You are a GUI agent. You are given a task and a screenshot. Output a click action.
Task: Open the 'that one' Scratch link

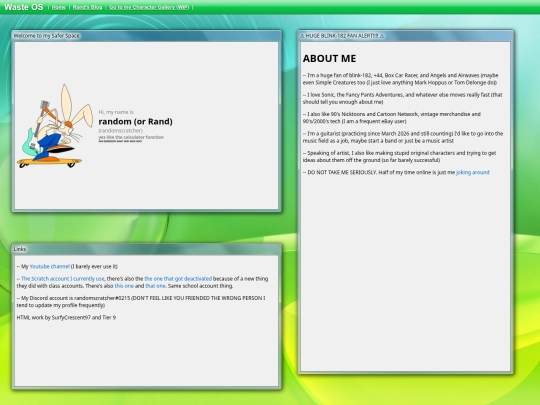click(155, 286)
